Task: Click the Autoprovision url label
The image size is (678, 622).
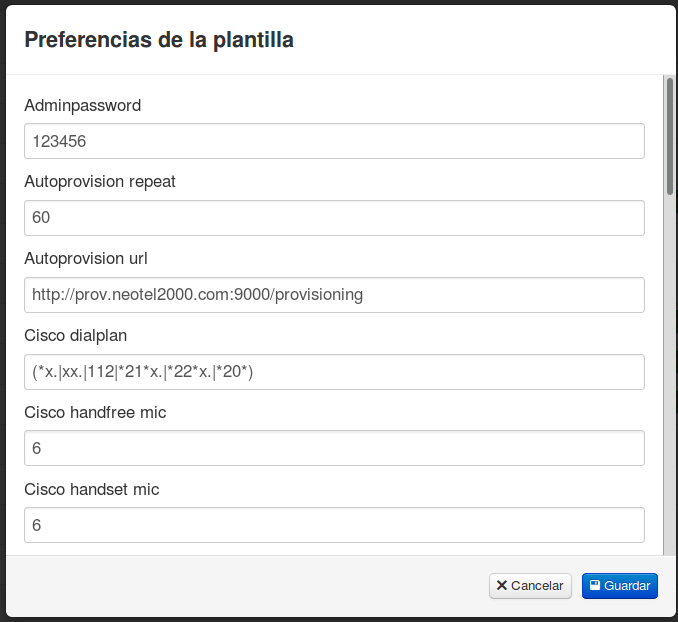Action: [86, 258]
